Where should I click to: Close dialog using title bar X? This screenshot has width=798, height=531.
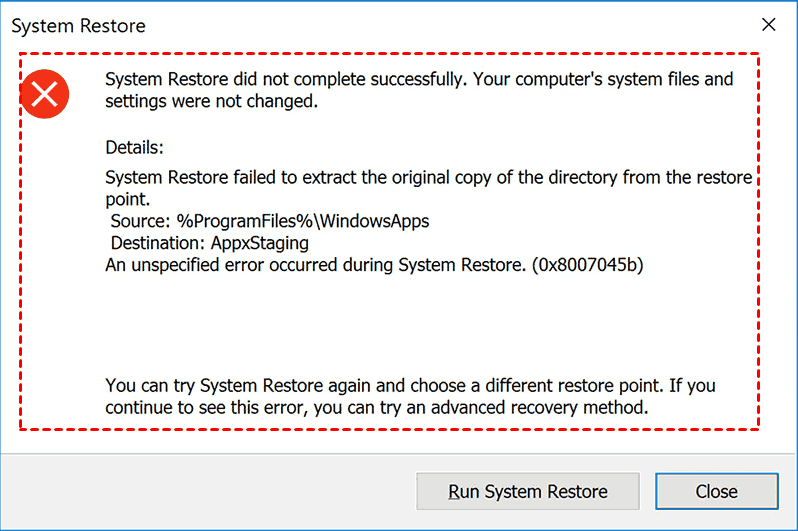768,25
